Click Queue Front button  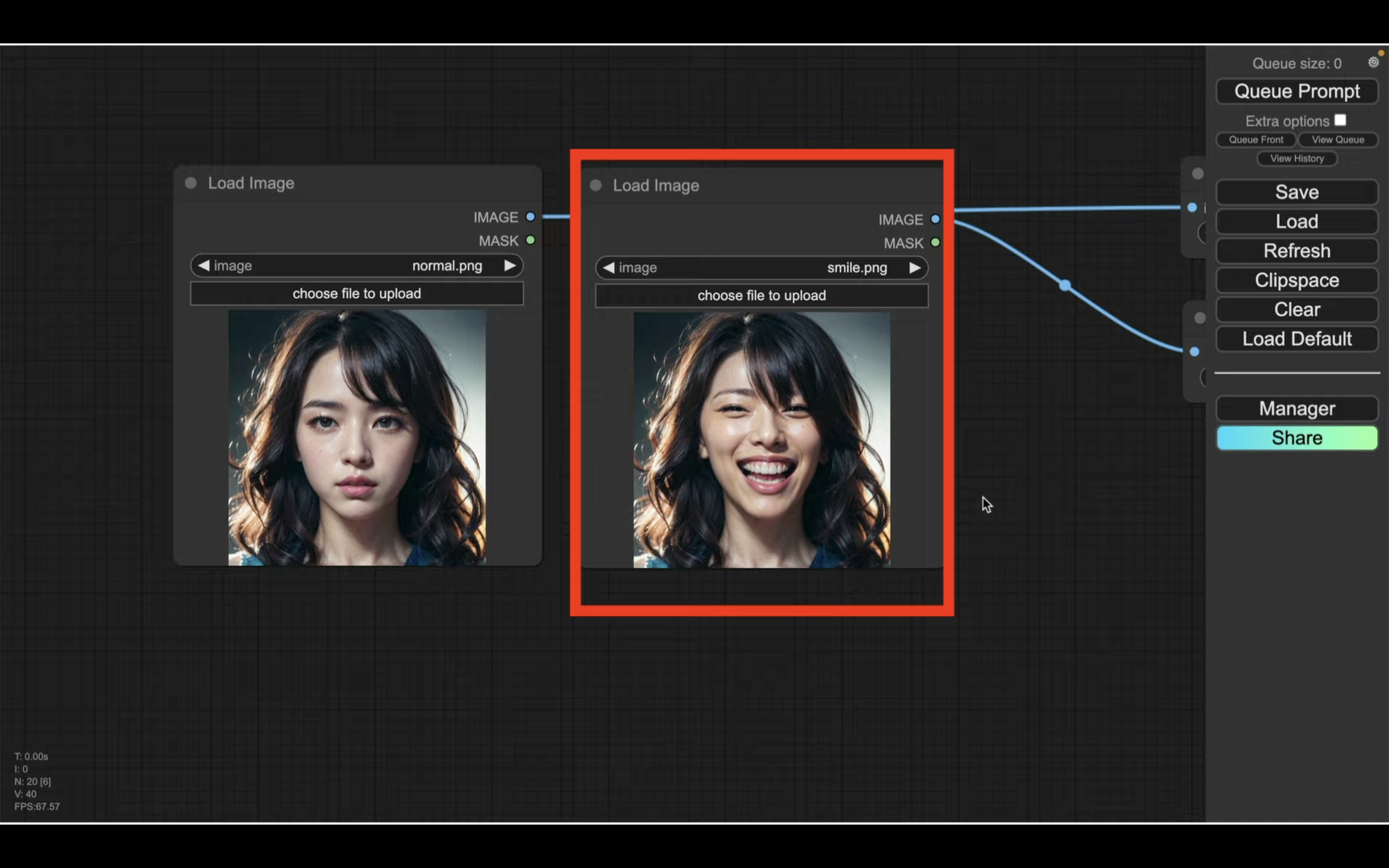[x=1256, y=139]
